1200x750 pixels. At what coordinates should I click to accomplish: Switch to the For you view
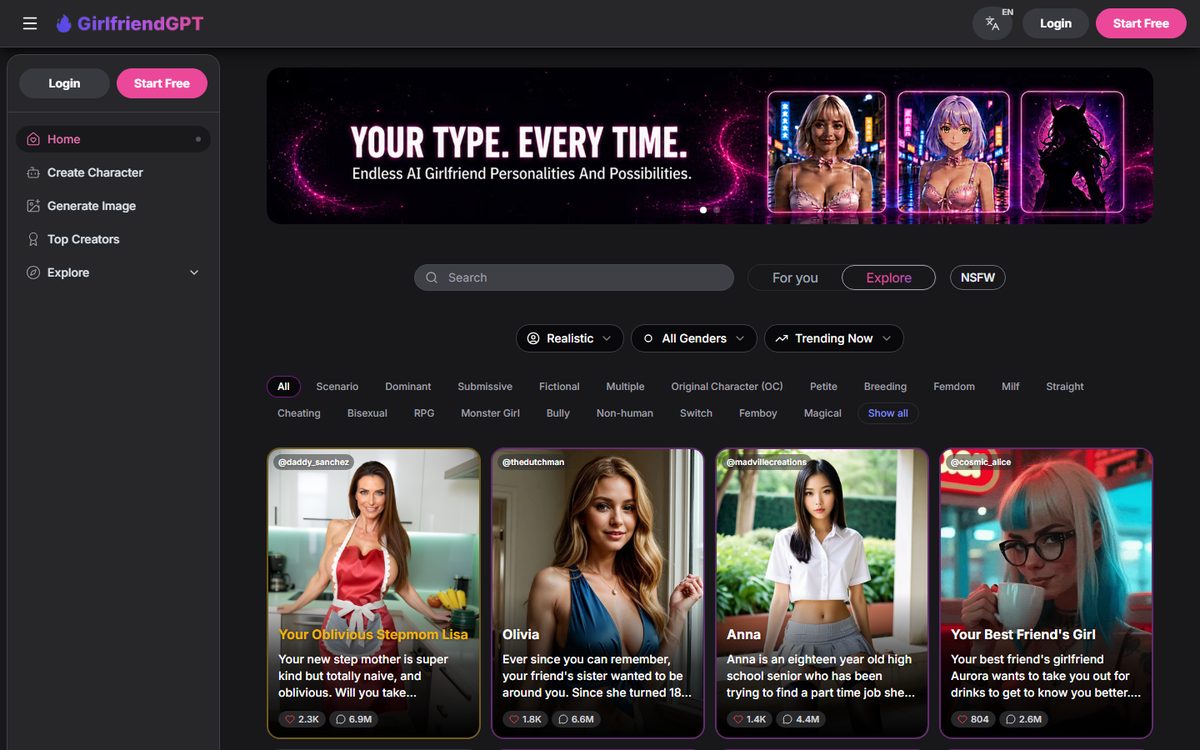[795, 278]
